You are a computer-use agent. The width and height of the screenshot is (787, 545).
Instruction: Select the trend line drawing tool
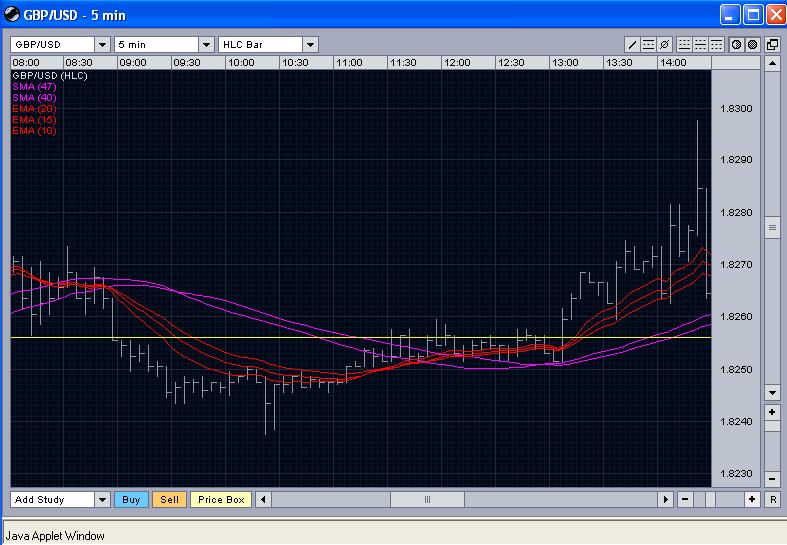[632, 45]
